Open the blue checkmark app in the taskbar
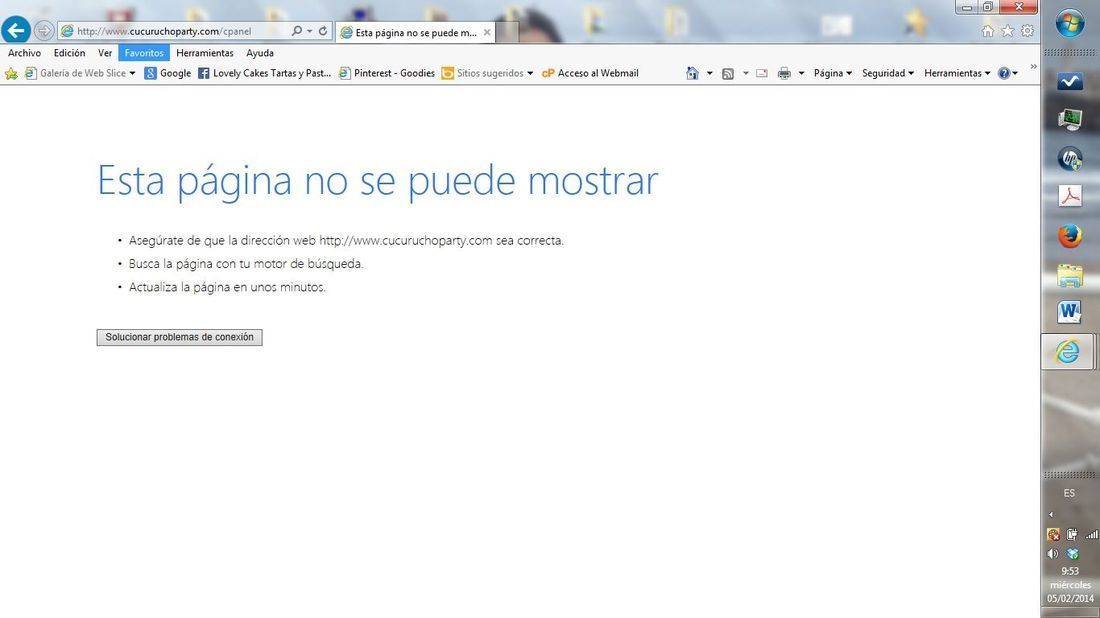 click(1070, 82)
